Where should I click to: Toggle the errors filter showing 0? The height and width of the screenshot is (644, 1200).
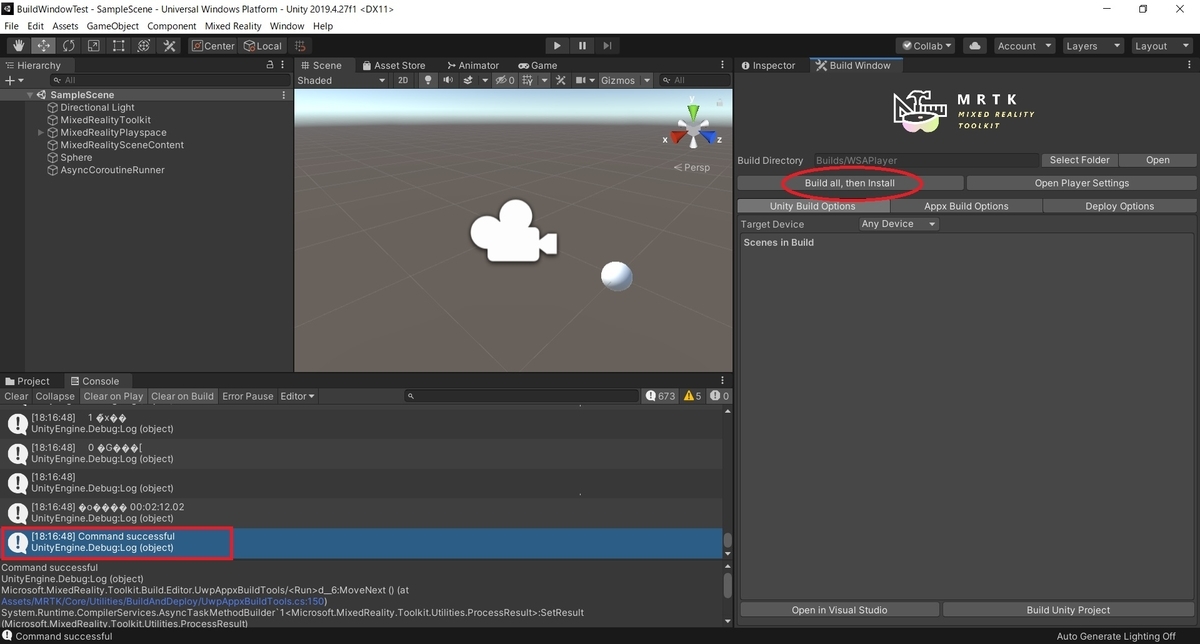coord(719,396)
